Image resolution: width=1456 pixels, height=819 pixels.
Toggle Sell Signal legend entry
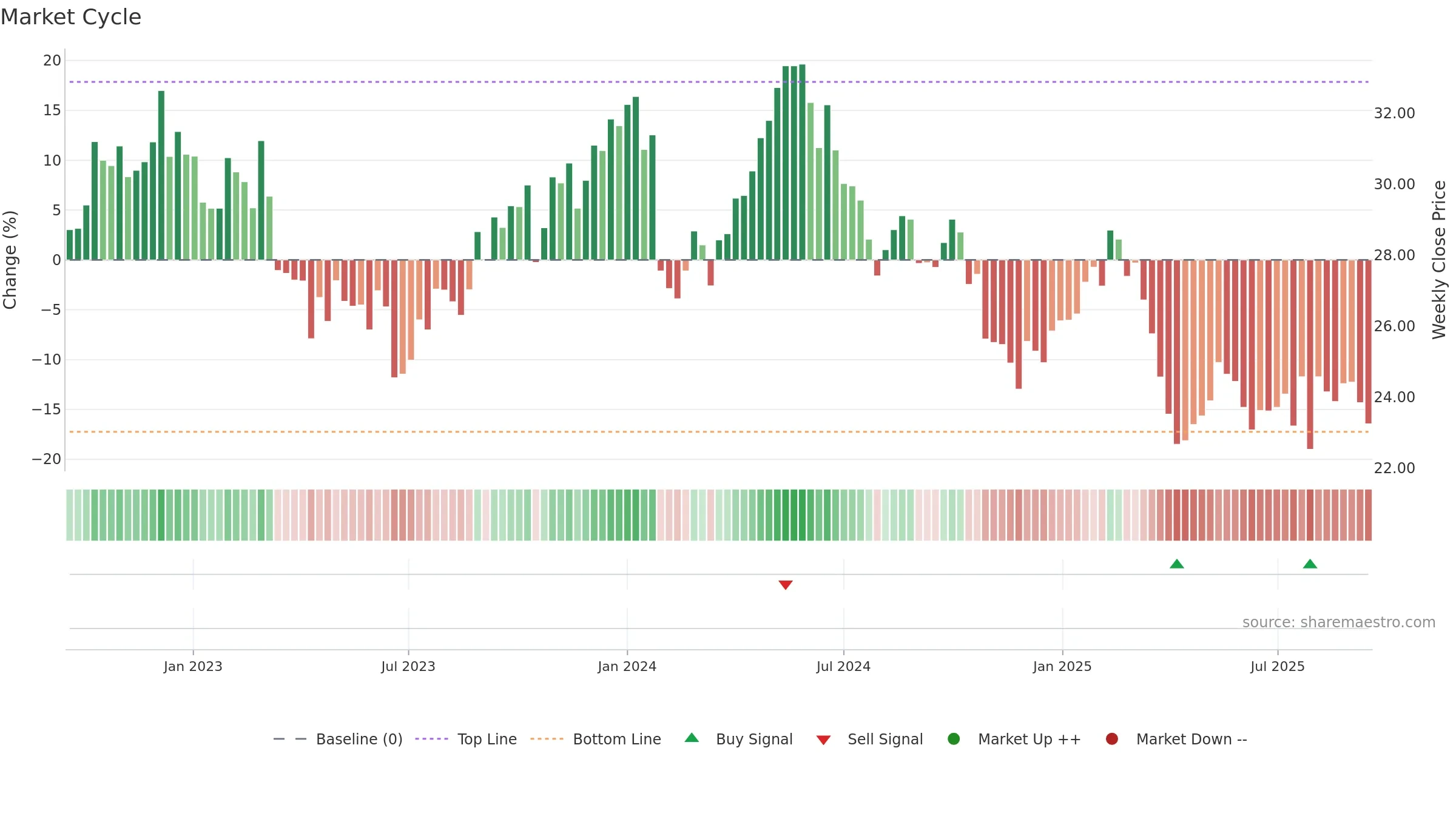pos(869,739)
